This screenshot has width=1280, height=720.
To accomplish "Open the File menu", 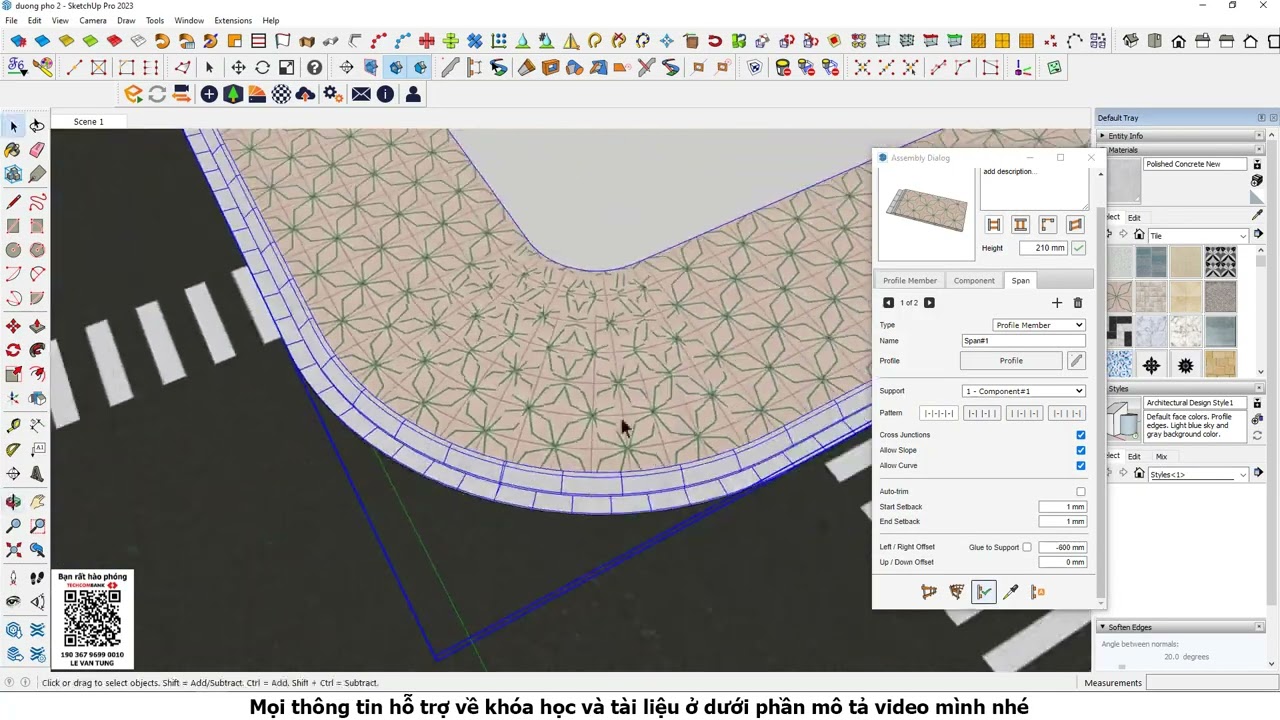I will tap(11, 20).
